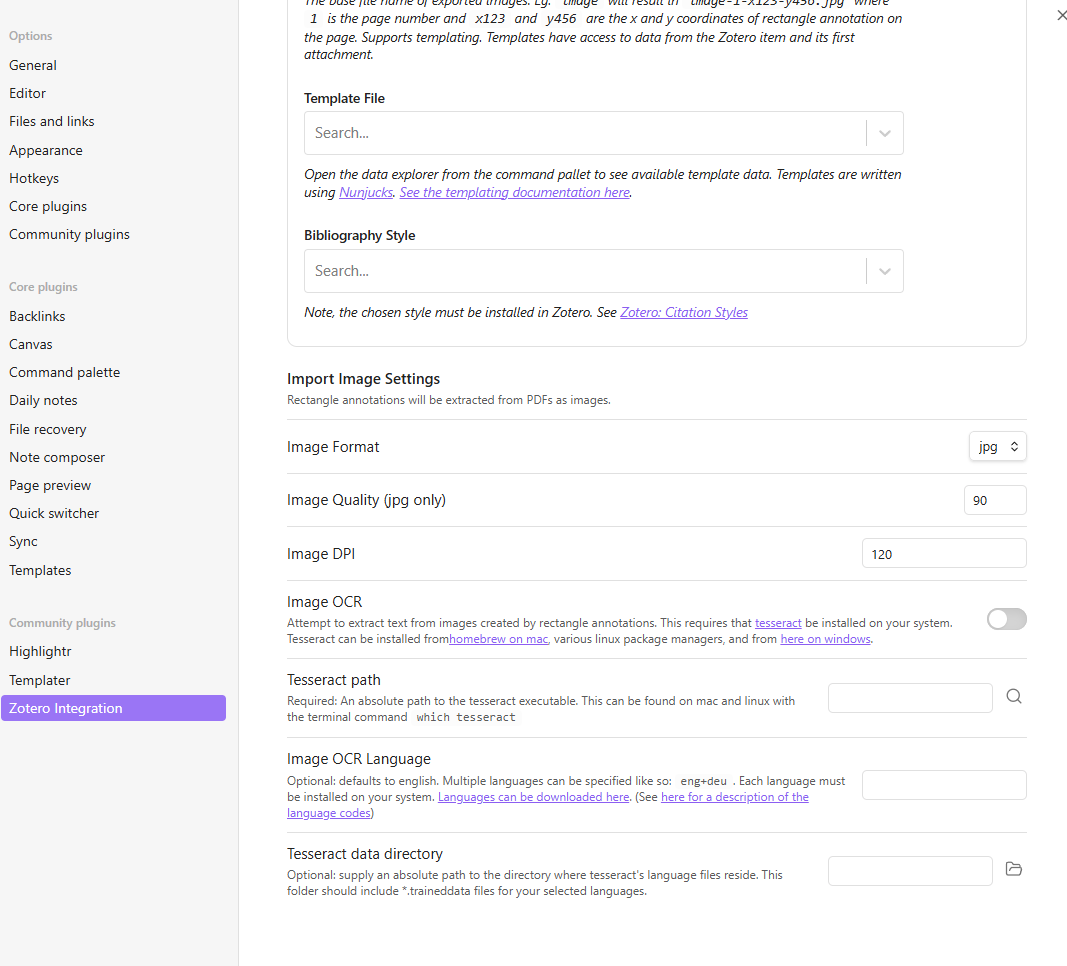
Task: Open the Image Format jpg dropdown
Action: [997, 447]
